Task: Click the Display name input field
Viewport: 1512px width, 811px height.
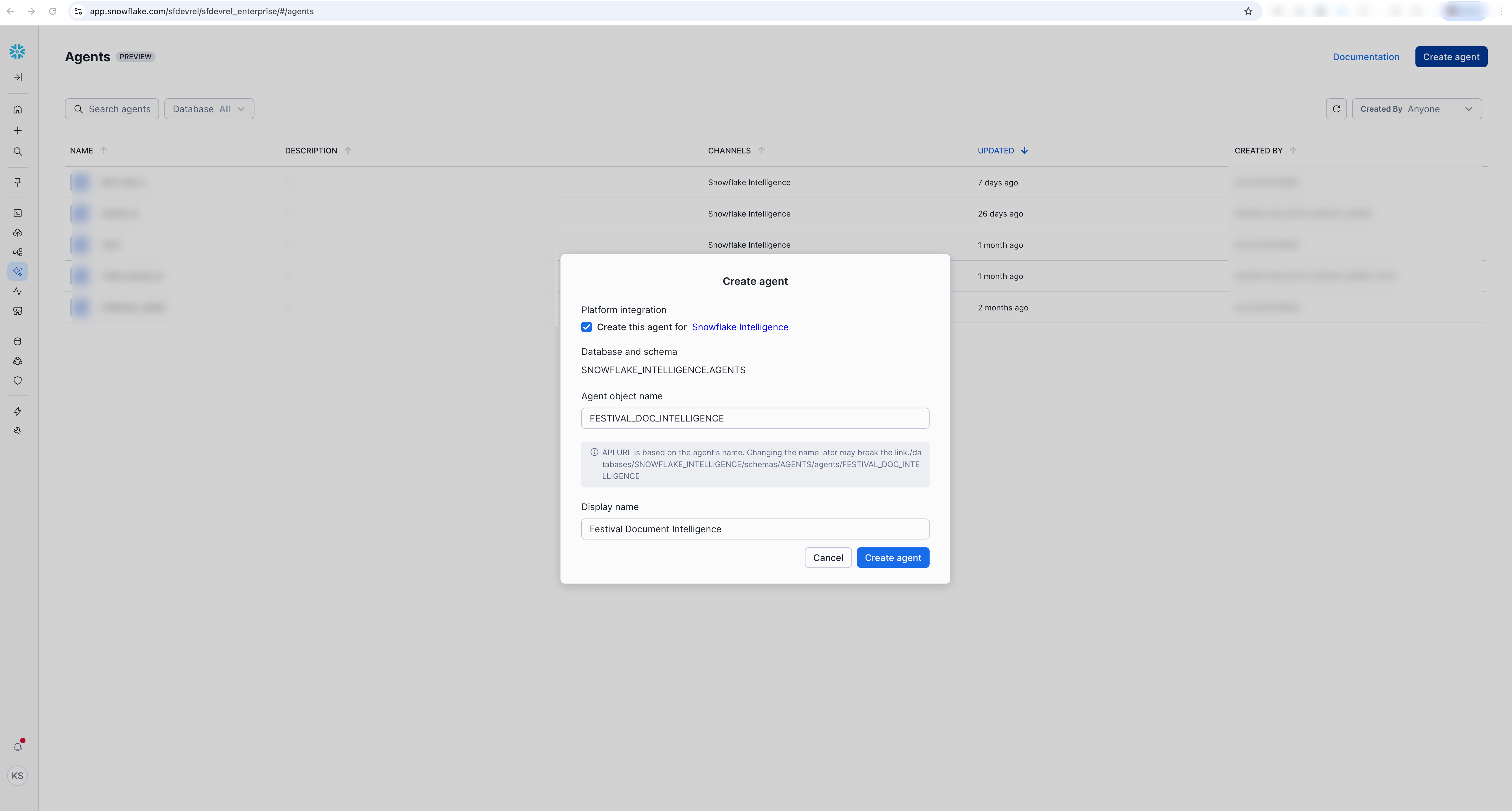Action: 755,529
